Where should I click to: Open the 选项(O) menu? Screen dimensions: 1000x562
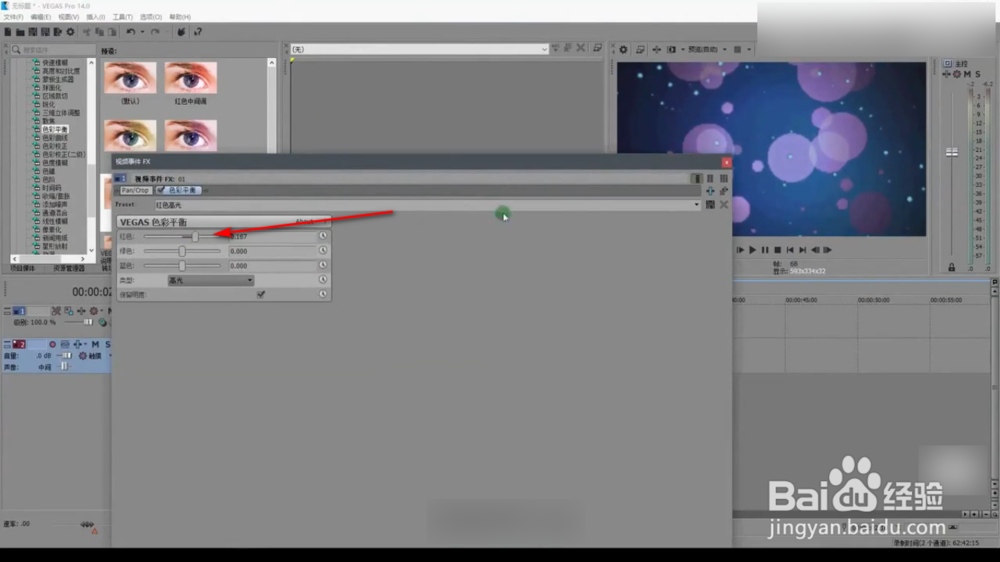151,17
